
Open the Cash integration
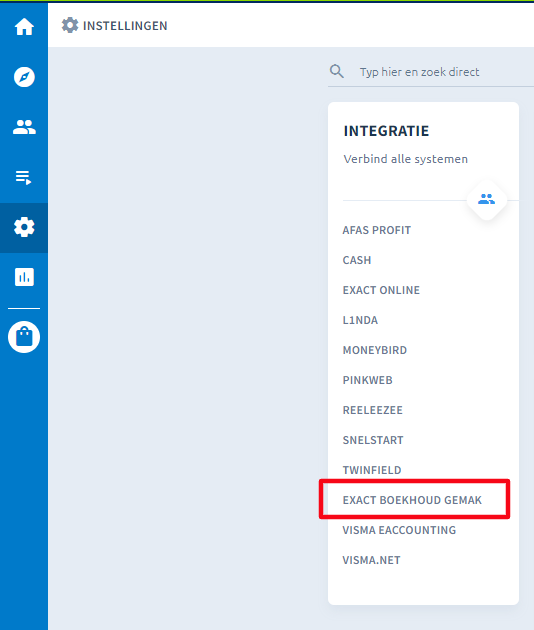click(357, 260)
